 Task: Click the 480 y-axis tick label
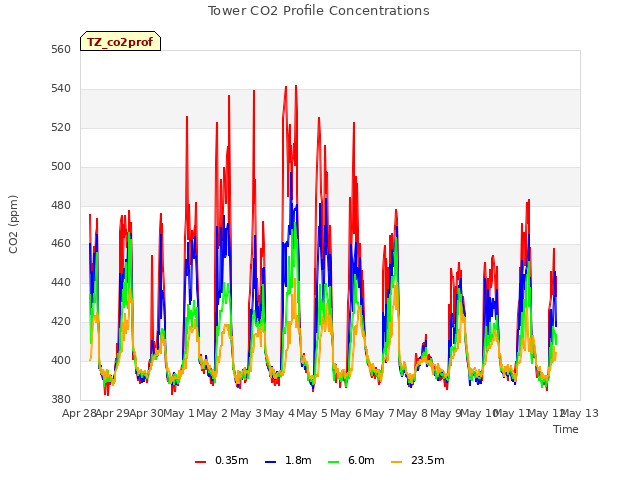[61, 206]
